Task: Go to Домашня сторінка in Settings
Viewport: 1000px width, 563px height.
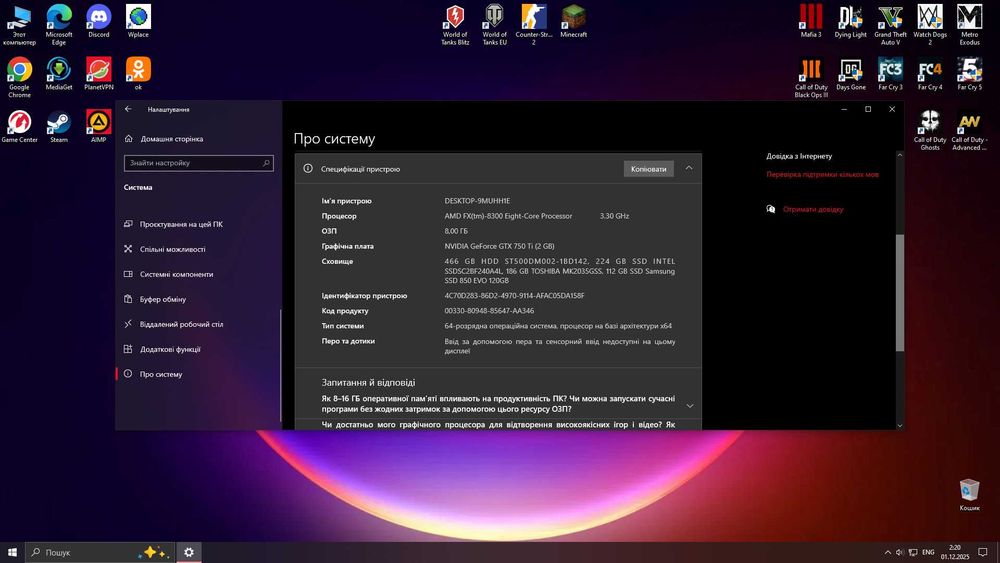Action: pyautogui.click(x=171, y=139)
